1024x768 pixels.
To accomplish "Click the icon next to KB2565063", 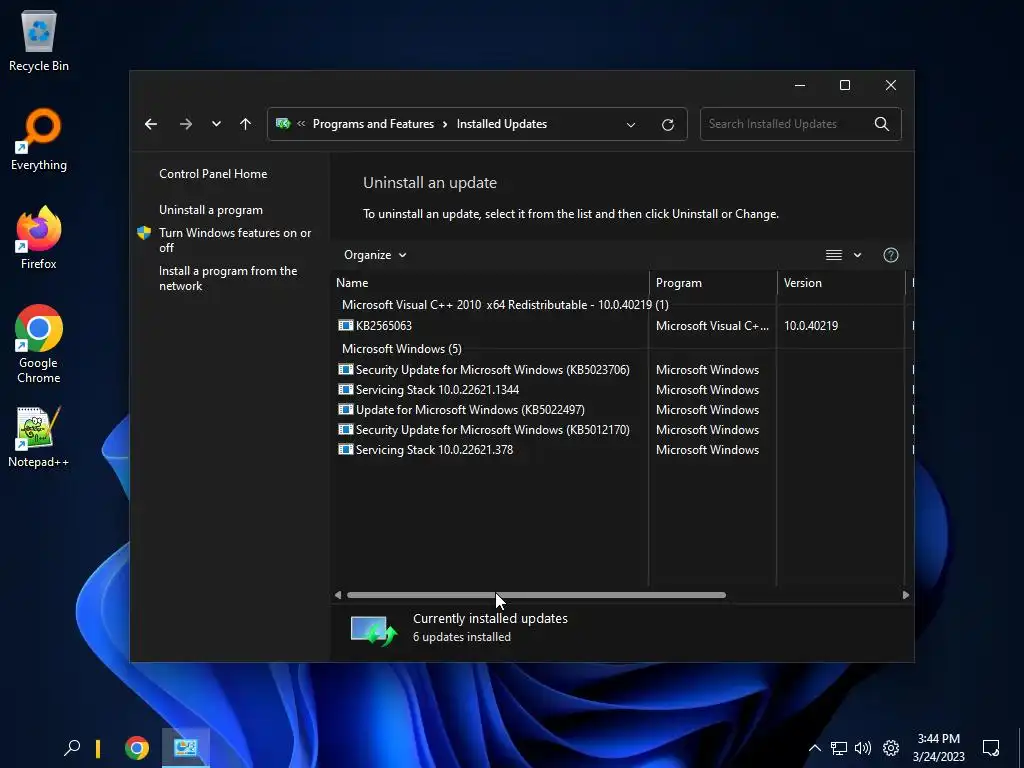I will [345, 325].
